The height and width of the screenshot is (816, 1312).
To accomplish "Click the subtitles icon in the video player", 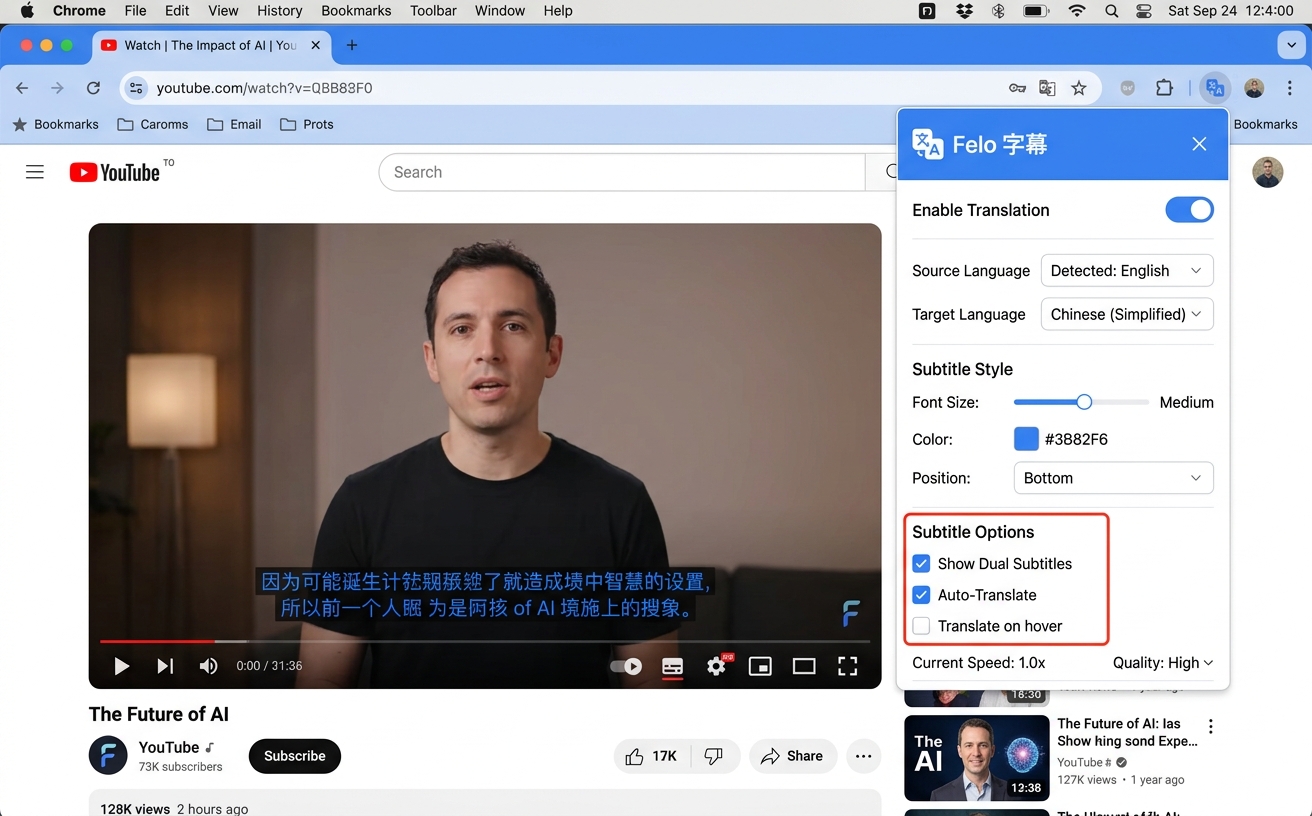I will [x=672, y=666].
